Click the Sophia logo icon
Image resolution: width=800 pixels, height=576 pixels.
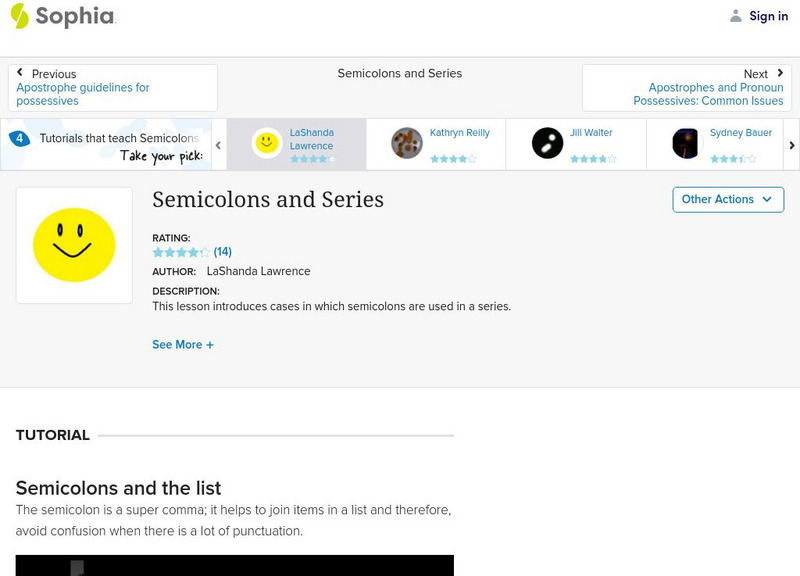[x=18, y=15]
